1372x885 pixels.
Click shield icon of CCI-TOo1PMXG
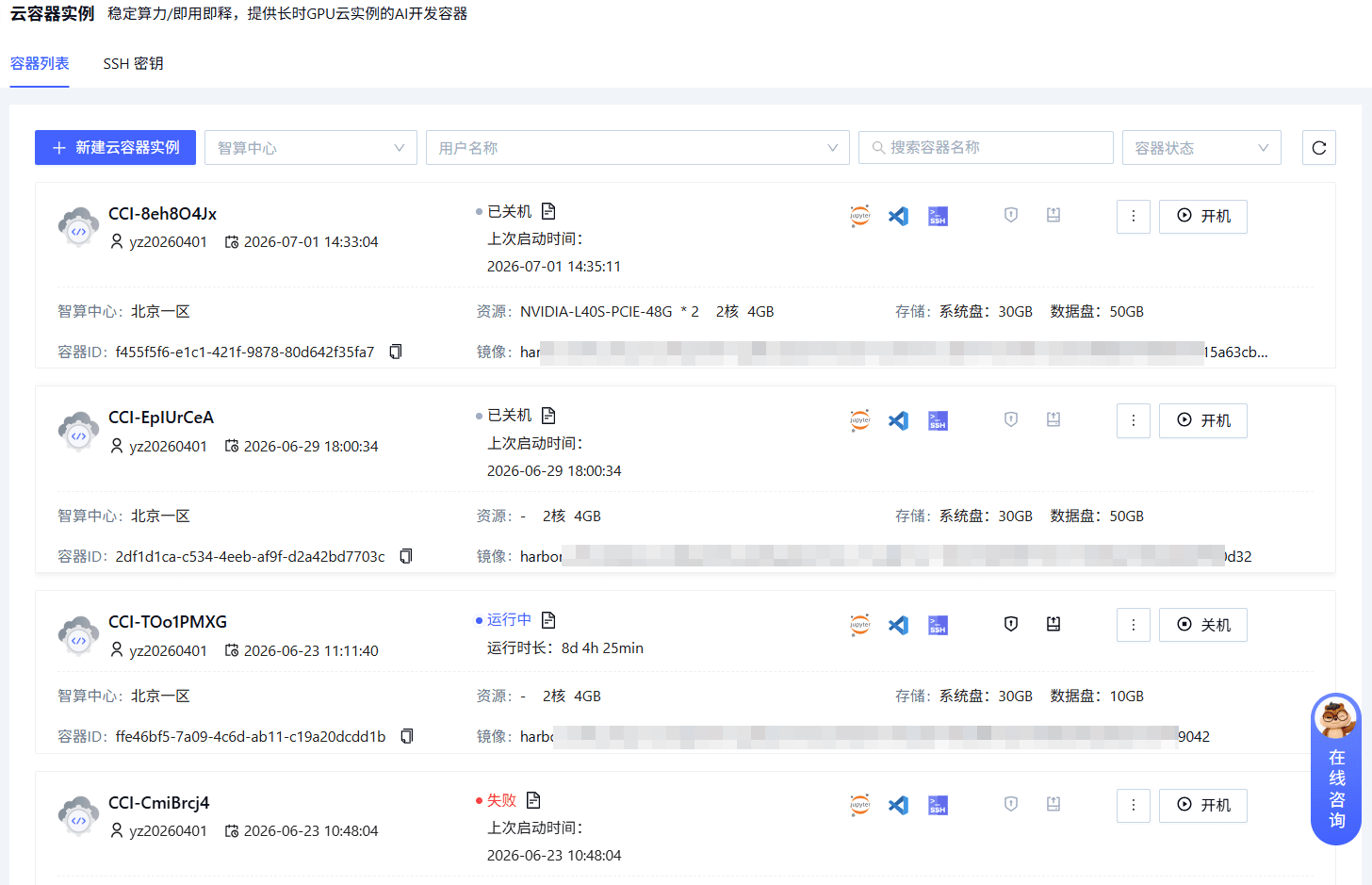(x=1011, y=624)
